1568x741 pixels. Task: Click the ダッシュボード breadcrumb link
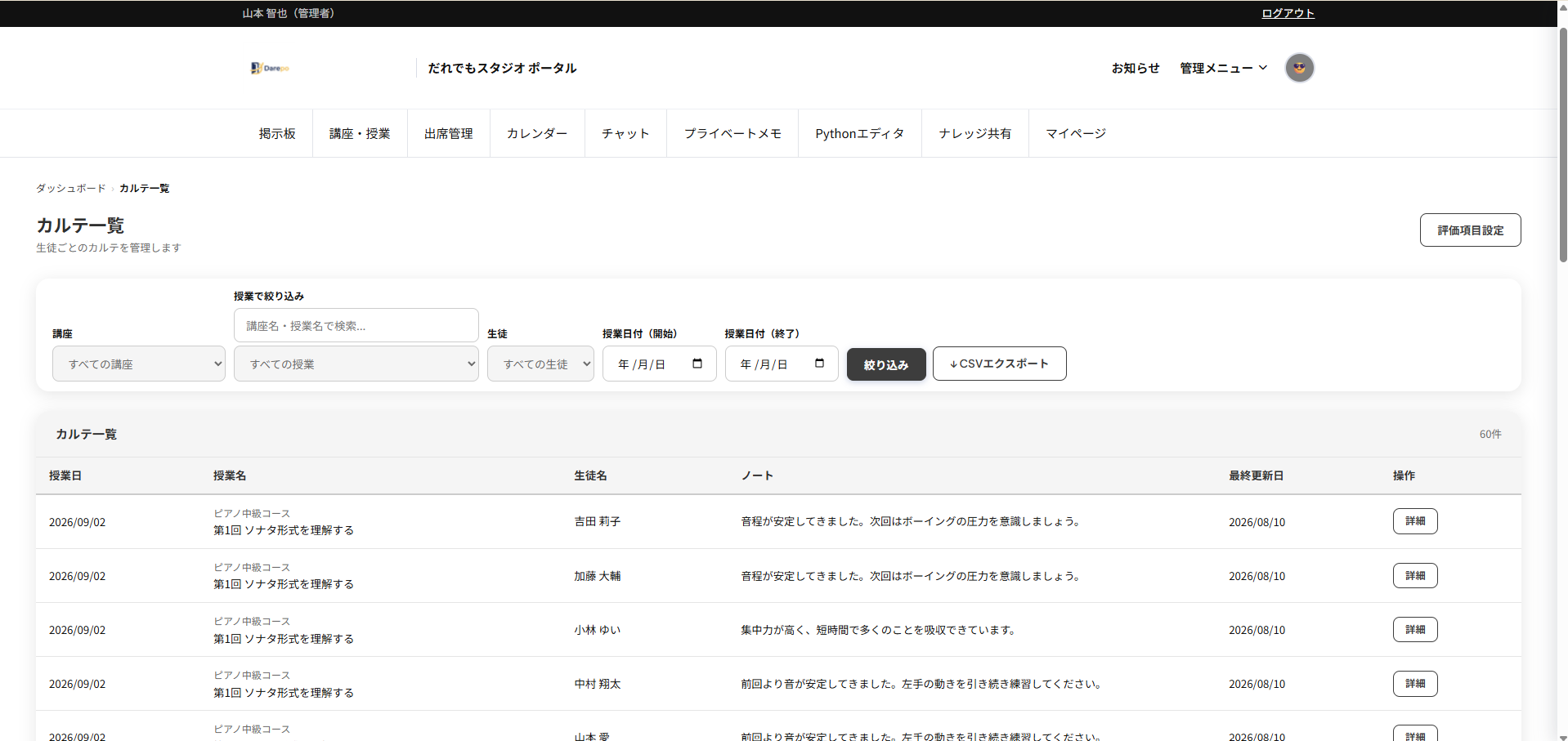(x=71, y=188)
